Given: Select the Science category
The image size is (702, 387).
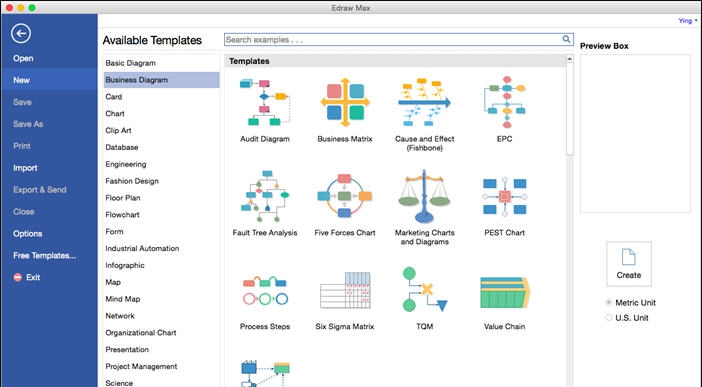Looking at the screenshot, I should coord(162,382).
